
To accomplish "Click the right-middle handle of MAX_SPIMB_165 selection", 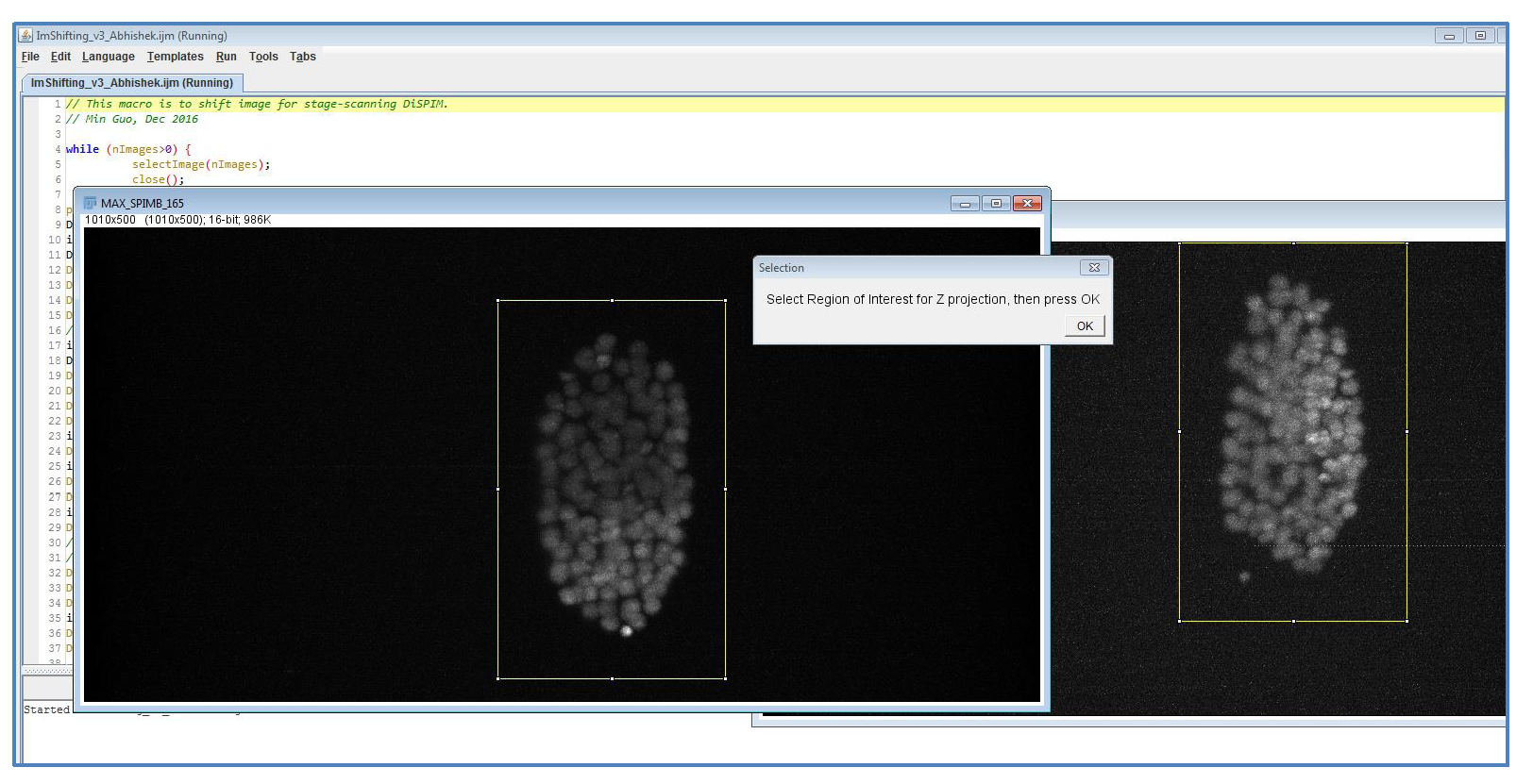I will click(725, 489).
